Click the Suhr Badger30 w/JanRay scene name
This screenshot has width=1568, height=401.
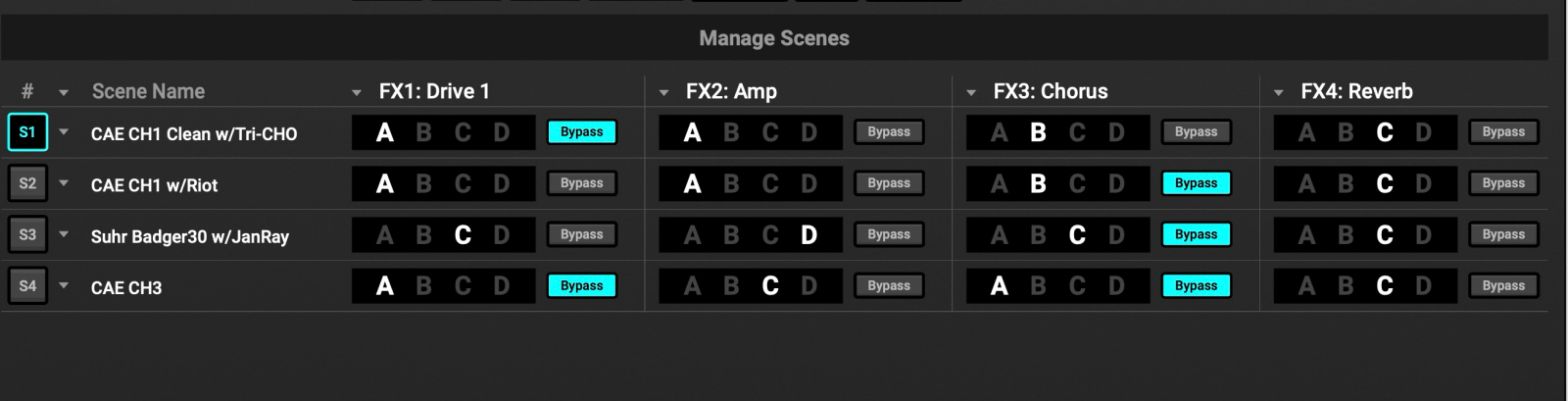click(x=190, y=237)
